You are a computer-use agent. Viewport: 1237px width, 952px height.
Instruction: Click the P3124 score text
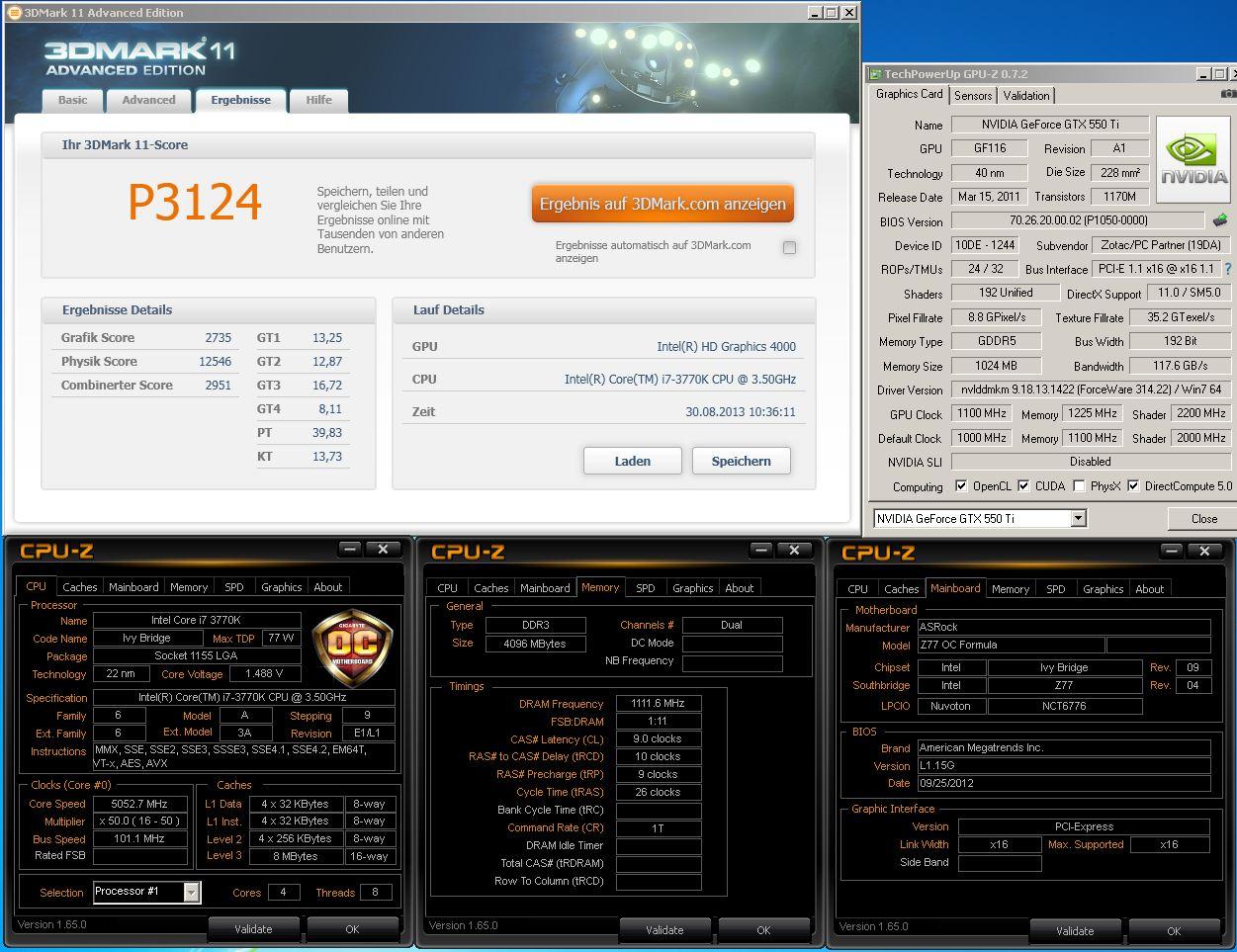[195, 203]
